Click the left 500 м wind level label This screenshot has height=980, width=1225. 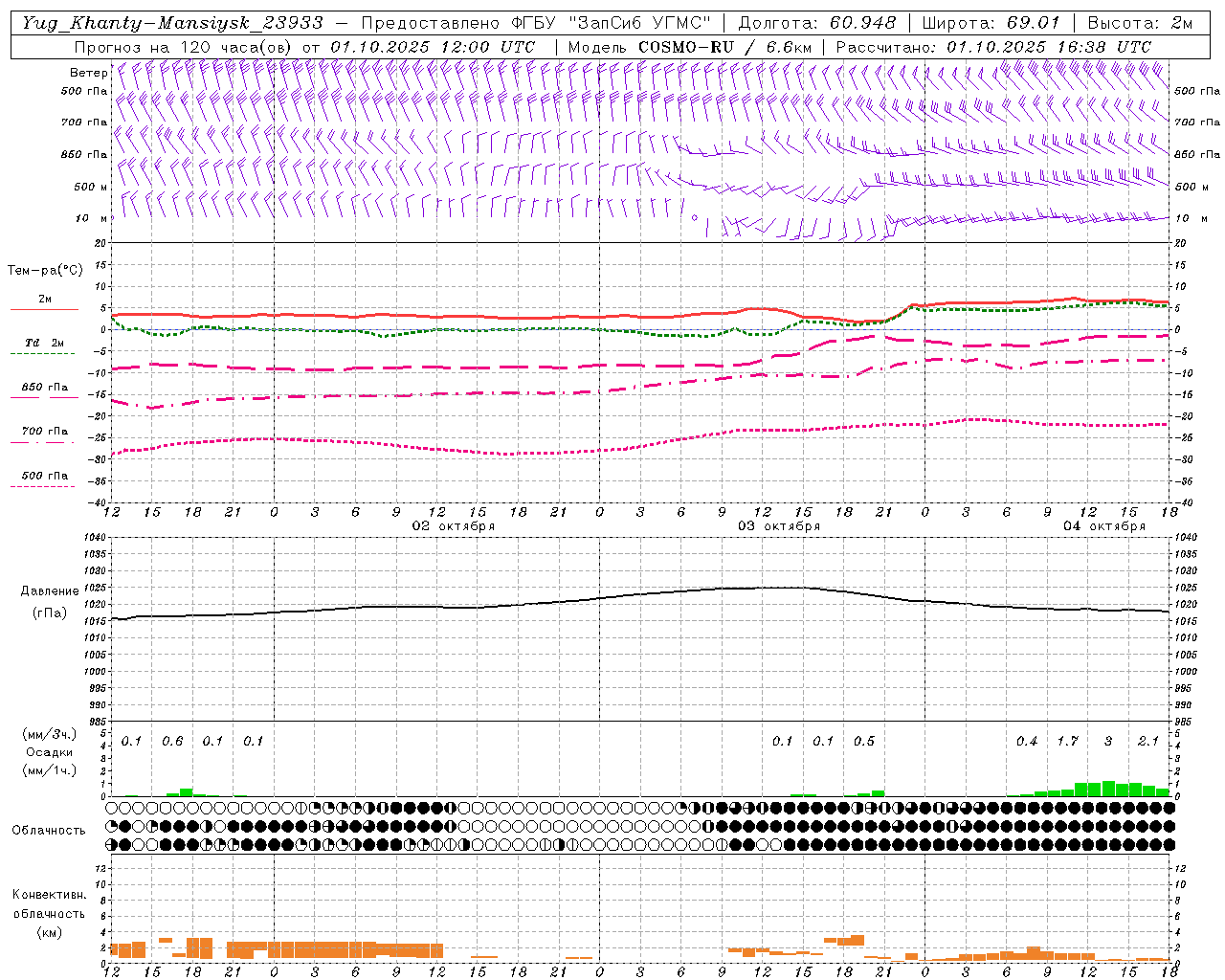[92, 187]
